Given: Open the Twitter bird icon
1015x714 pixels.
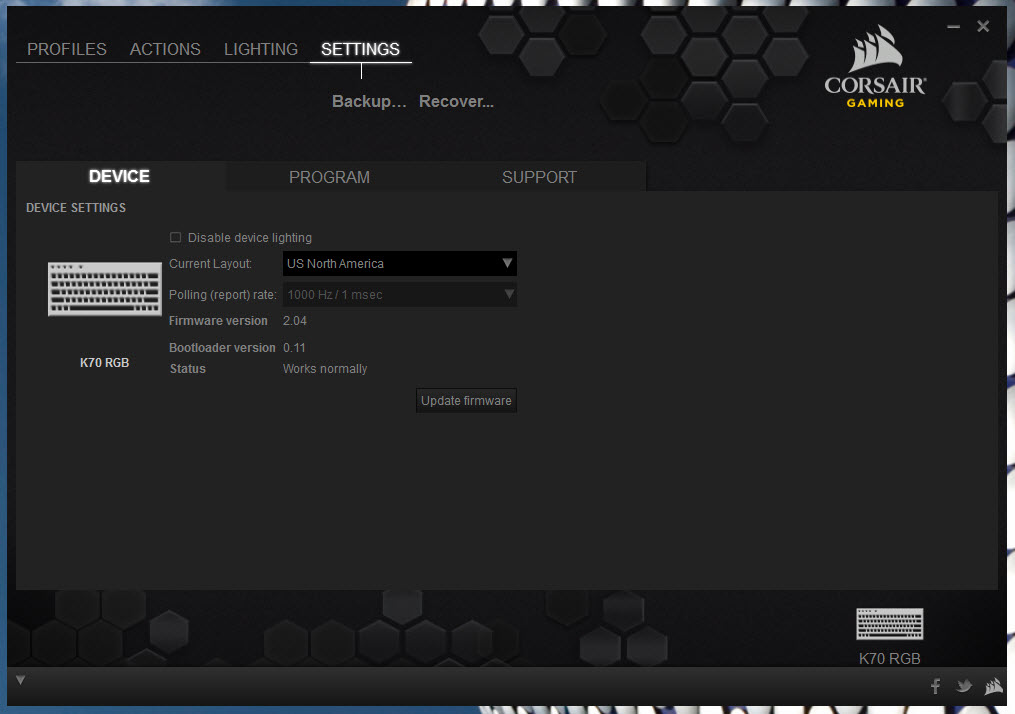Looking at the screenshot, I should pyautogui.click(x=964, y=686).
